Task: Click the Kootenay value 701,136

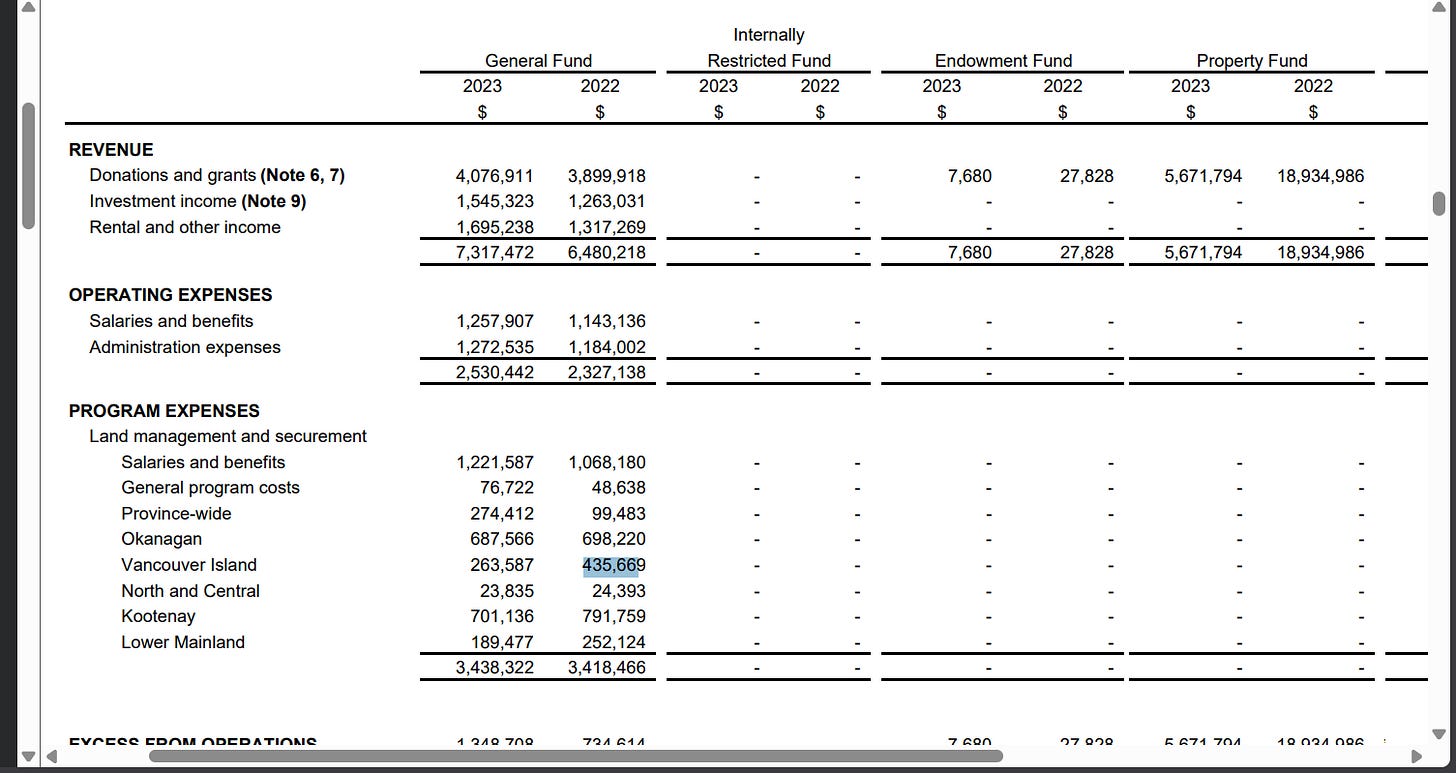Action: [x=502, y=617]
